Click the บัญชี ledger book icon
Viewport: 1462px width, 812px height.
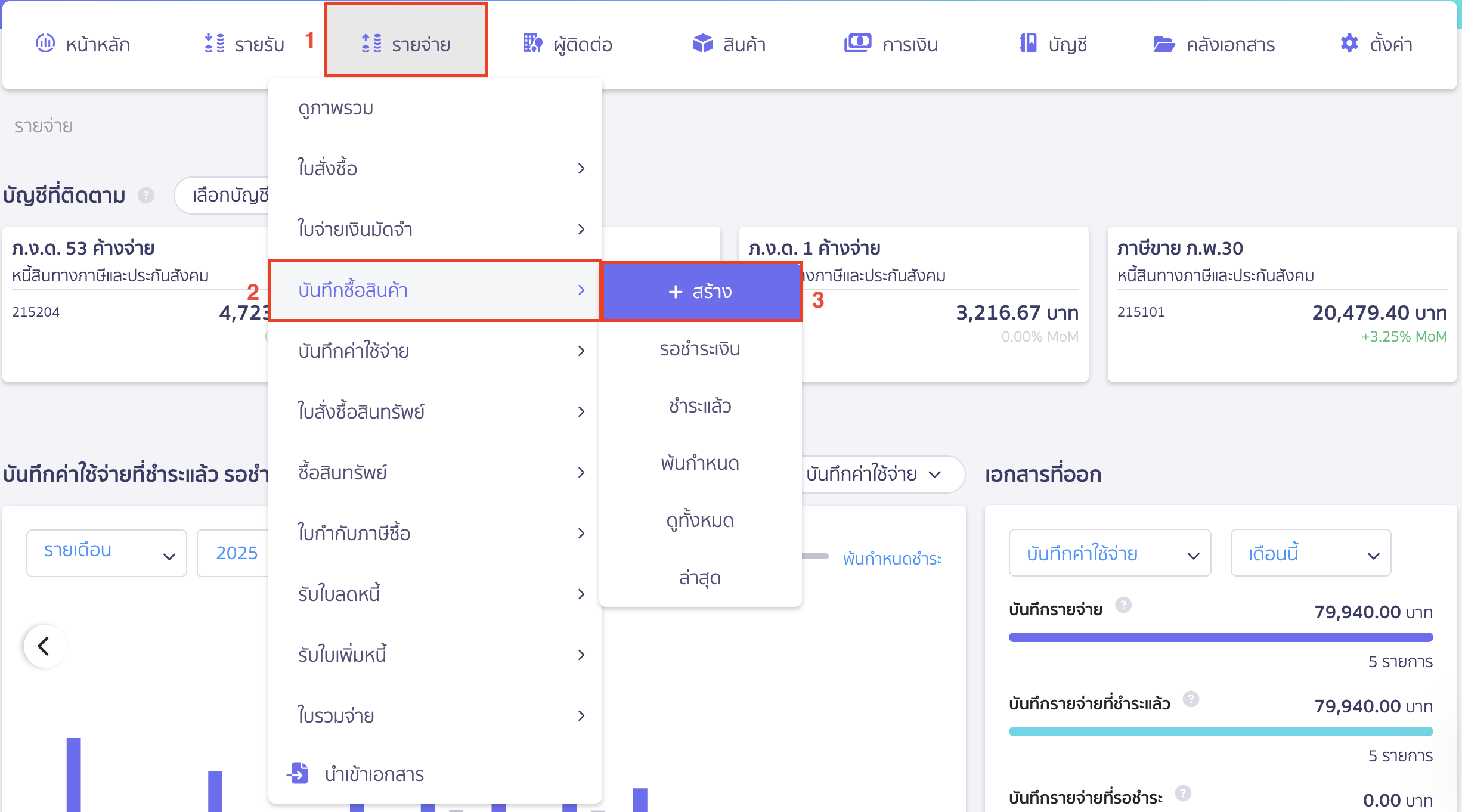click(1028, 43)
